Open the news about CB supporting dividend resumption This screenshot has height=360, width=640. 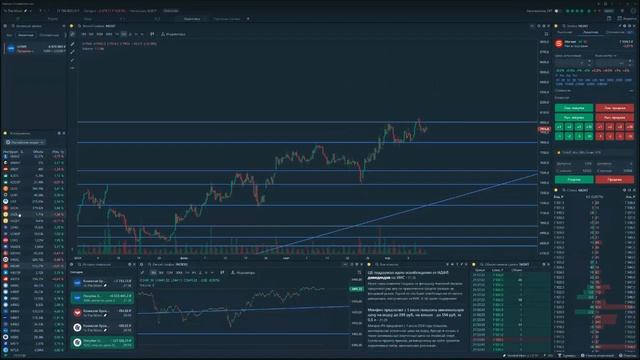408,275
